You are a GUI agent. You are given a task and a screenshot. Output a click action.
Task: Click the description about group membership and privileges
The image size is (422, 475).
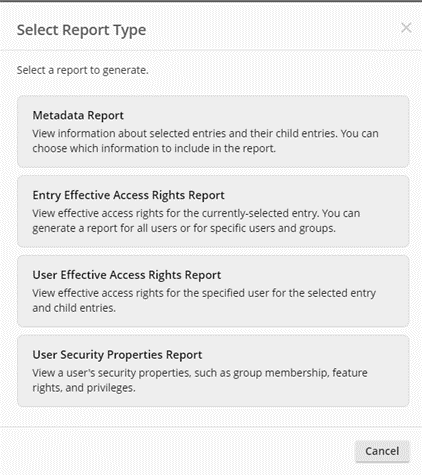[200, 380]
